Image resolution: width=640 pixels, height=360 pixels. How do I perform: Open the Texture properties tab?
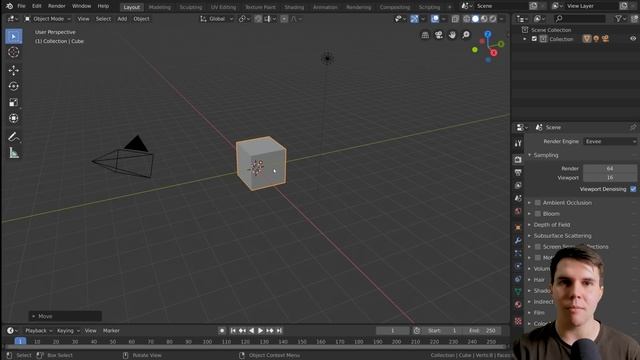coord(518,321)
